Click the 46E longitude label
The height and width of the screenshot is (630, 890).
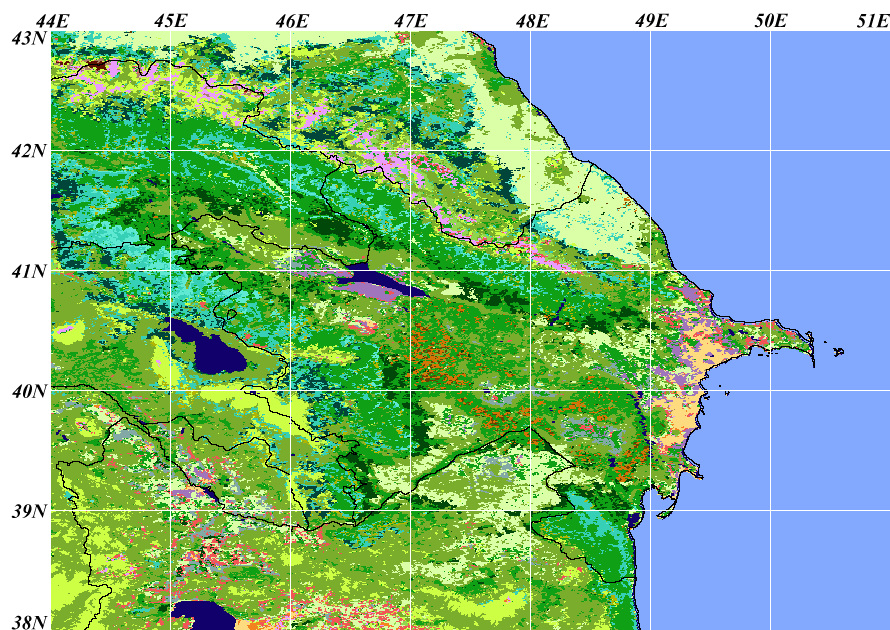point(292,21)
